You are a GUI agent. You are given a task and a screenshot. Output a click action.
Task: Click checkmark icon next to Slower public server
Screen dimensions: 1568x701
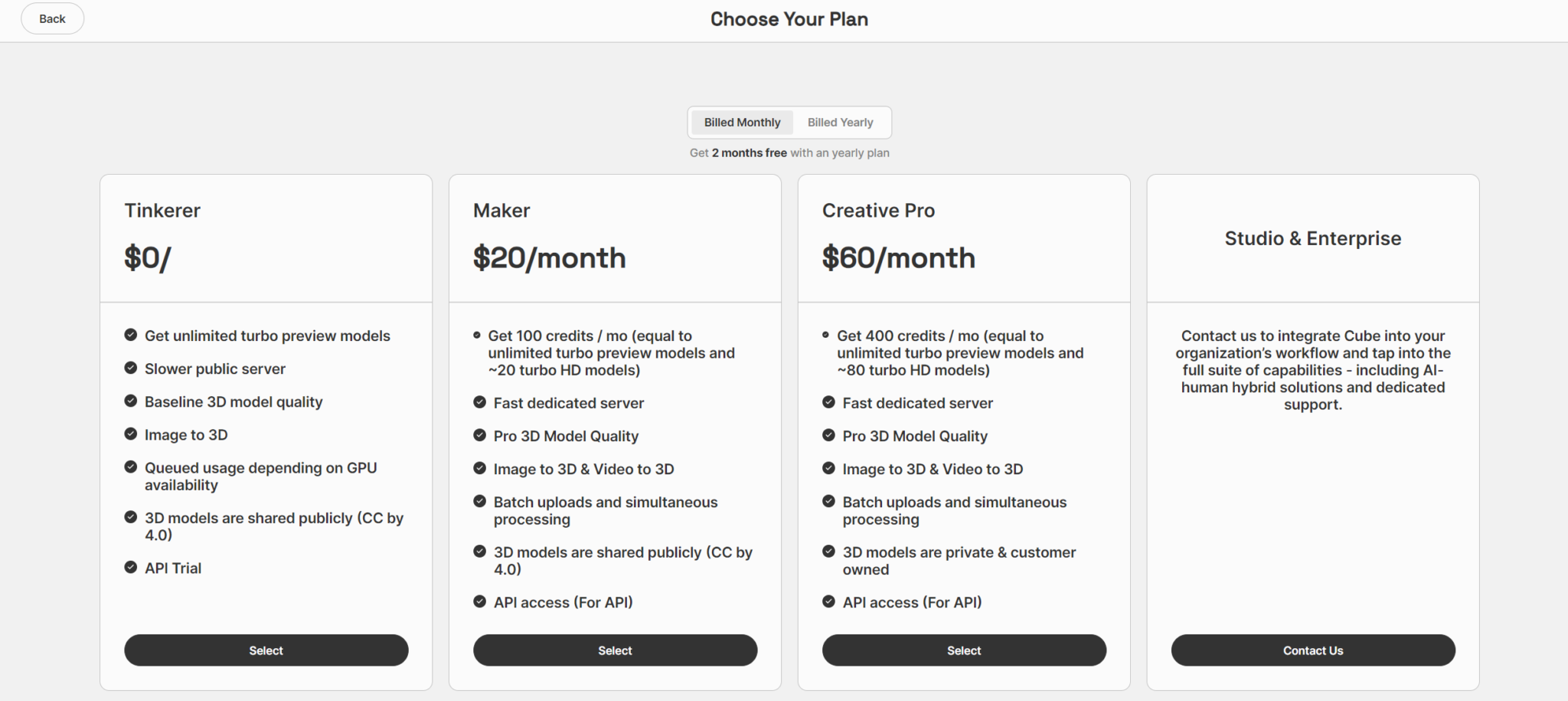tap(131, 368)
